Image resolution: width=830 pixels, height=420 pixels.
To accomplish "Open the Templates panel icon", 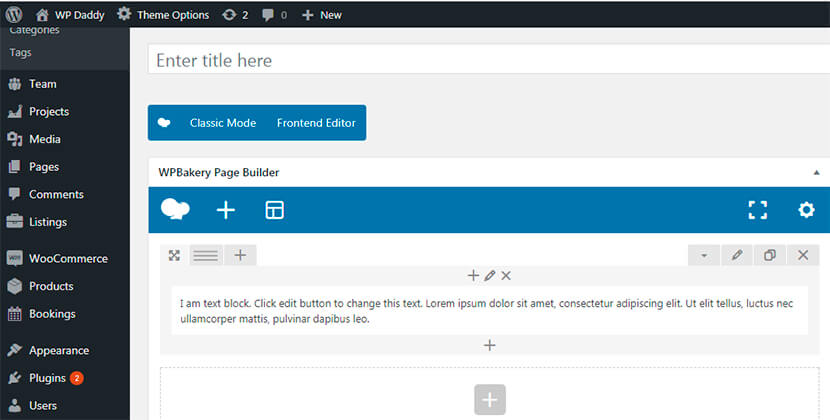I will pos(274,210).
